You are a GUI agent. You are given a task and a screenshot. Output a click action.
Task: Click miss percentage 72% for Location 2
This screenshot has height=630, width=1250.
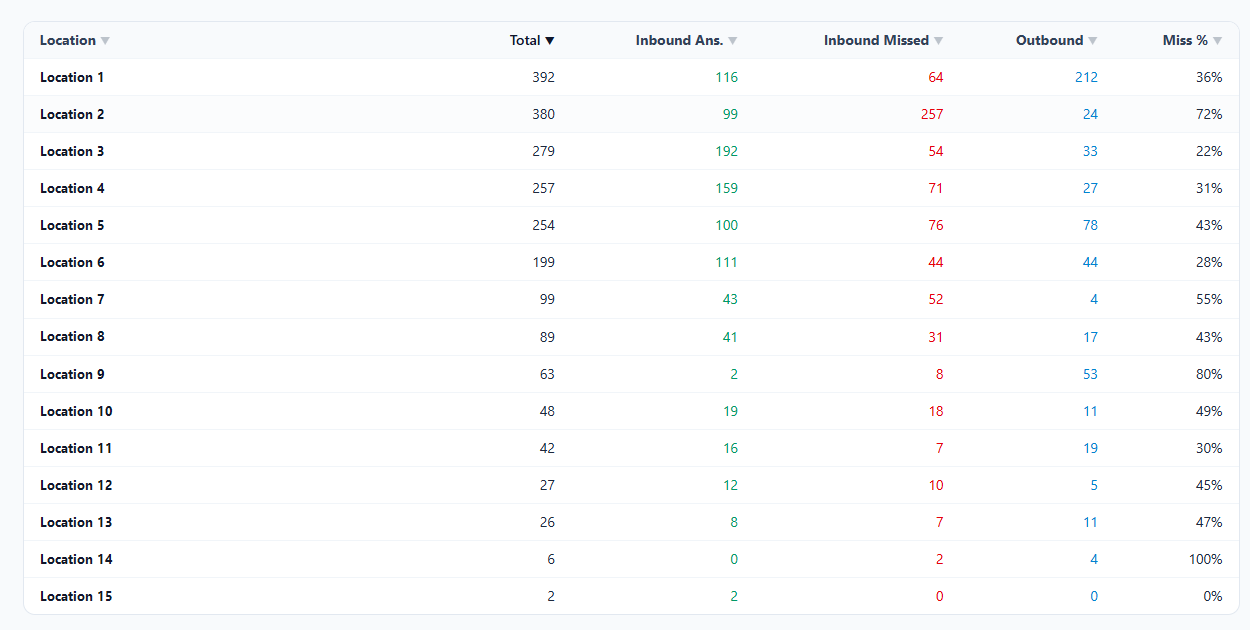[x=1209, y=114]
